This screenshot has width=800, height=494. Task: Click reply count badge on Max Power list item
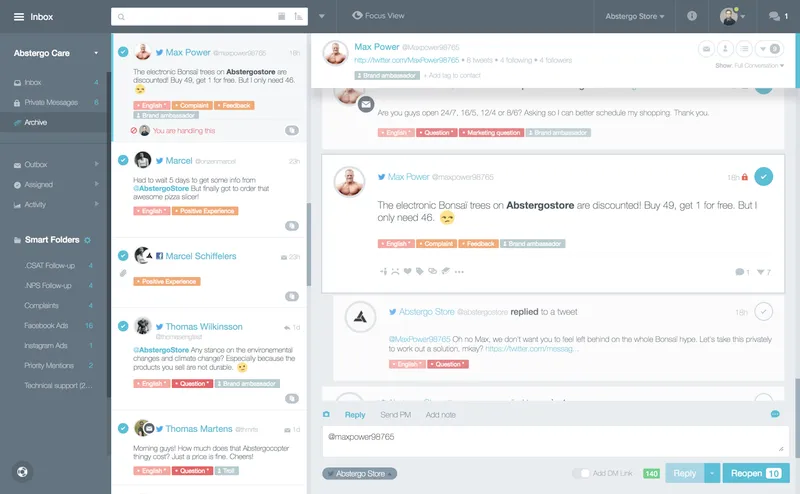pyautogui.click(x=292, y=131)
